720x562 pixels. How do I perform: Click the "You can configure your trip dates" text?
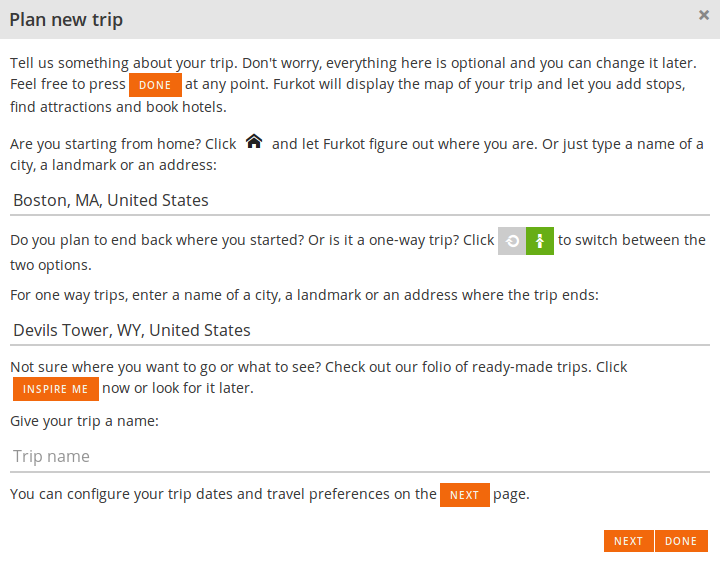tap(222, 494)
